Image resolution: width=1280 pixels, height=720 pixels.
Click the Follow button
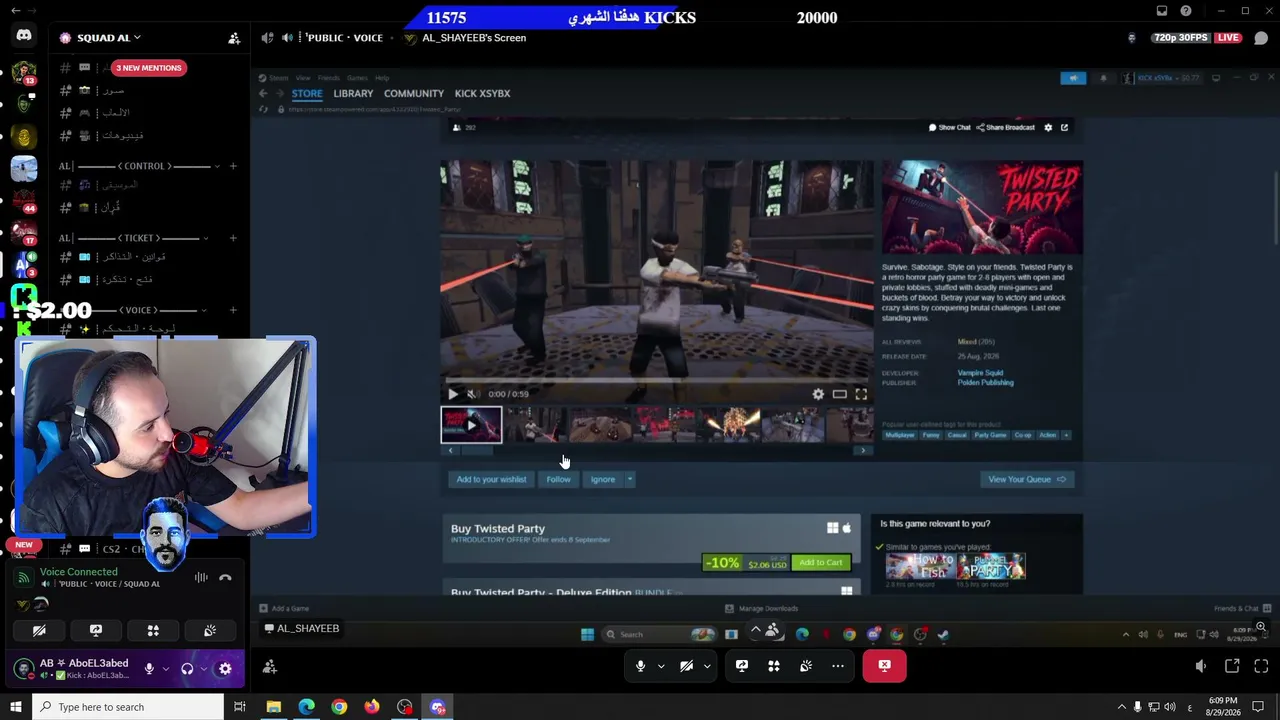tap(559, 479)
